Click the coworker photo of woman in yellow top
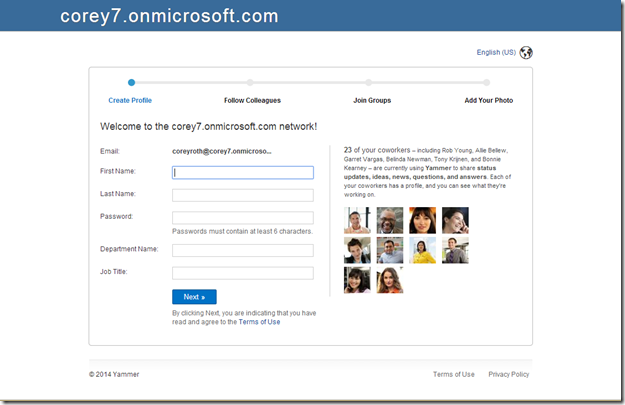This screenshot has height=405, width=625. pos(423,250)
